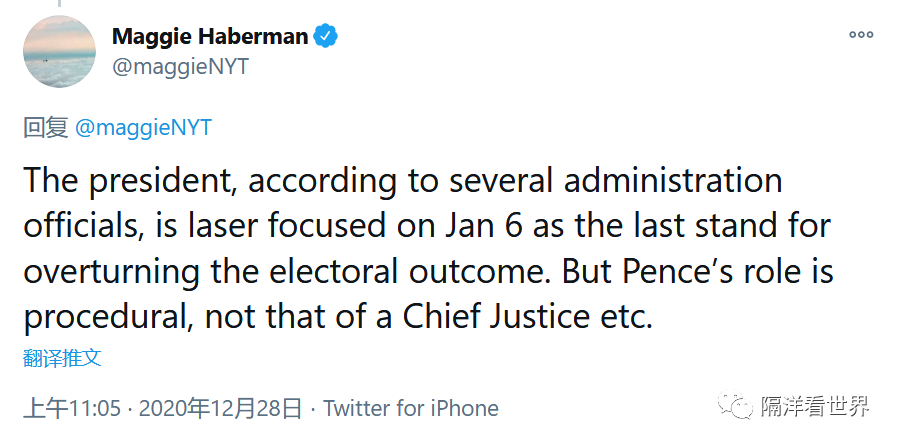Click the WeChat logo watermark icon
Viewport: 898px width, 445px height.
coord(736,404)
